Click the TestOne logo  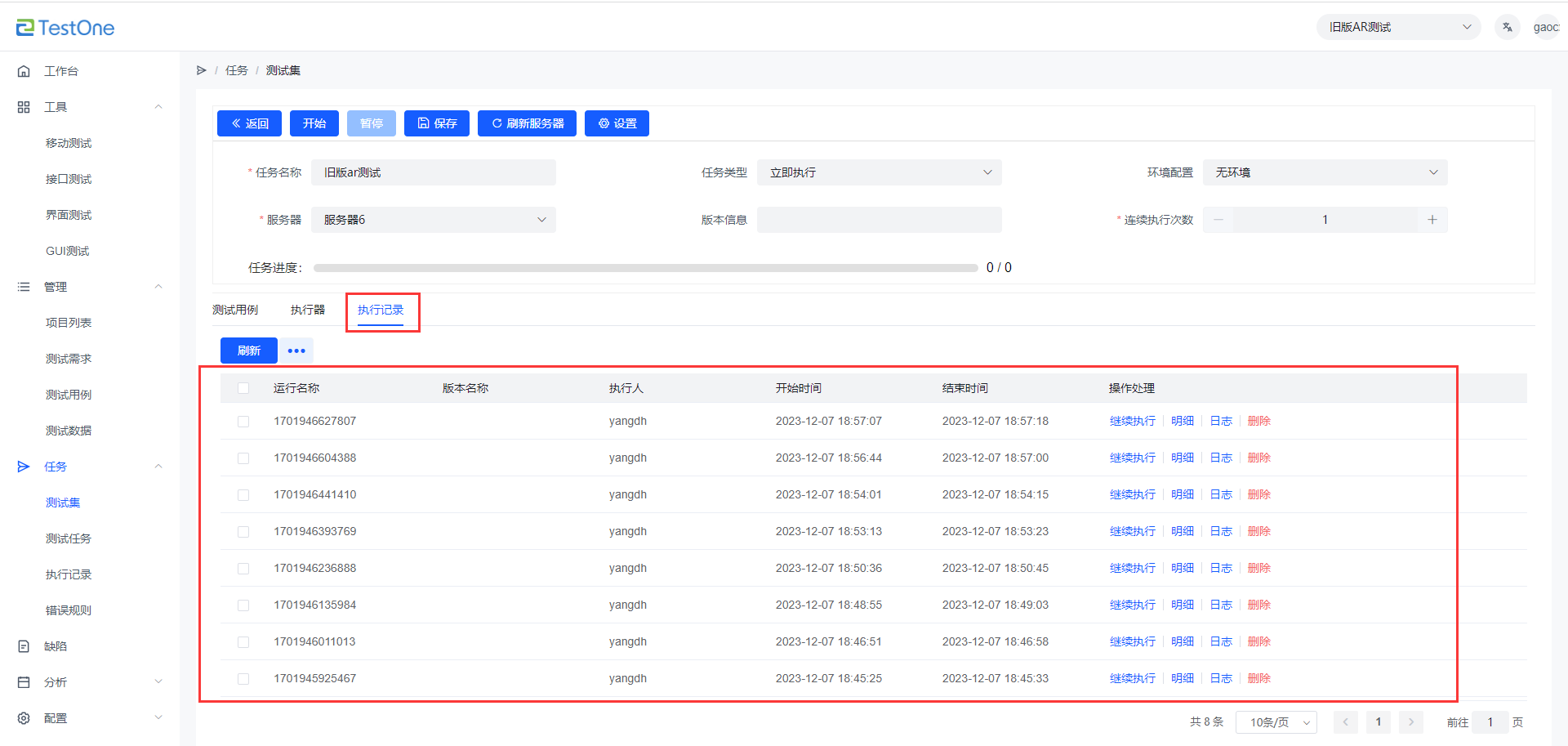pyautogui.click(x=65, y=28)
